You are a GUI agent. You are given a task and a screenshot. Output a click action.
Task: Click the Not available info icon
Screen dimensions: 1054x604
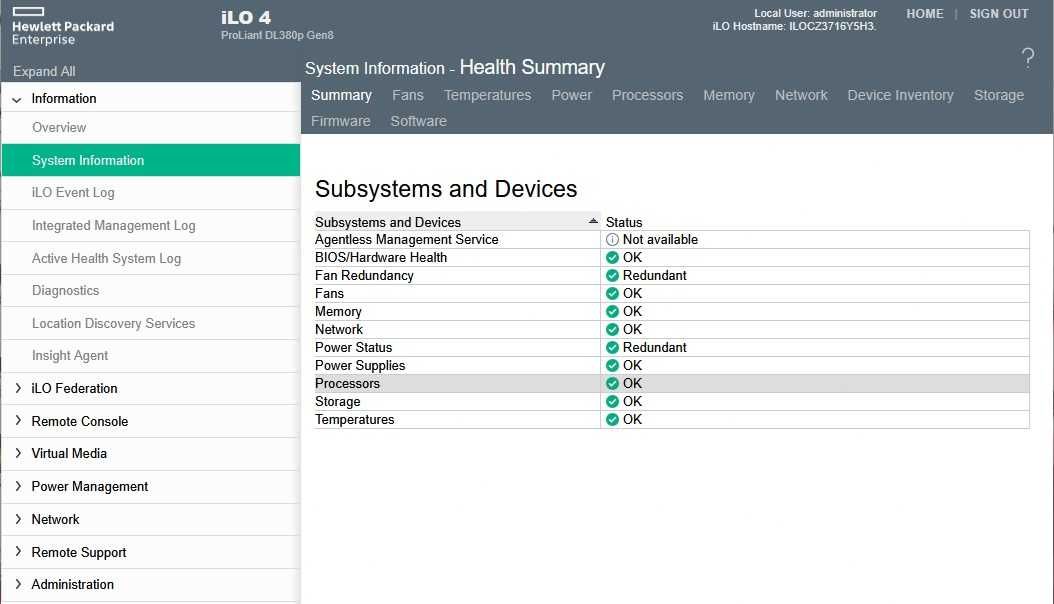pyautogui.click(x=612, y=239)
